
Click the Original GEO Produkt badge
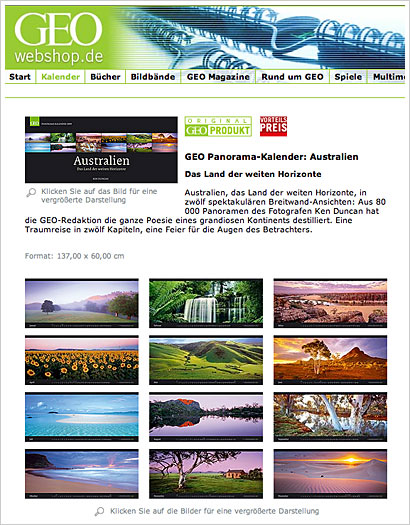point(218,126)
